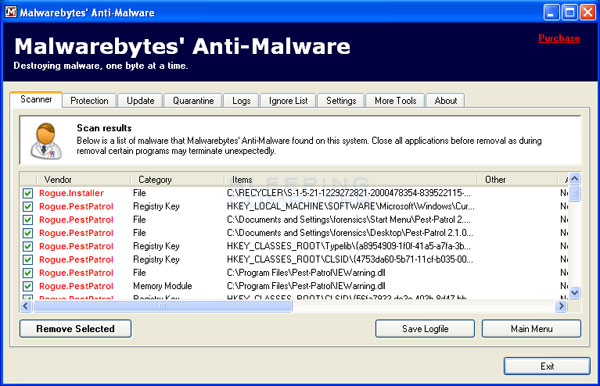Image resolution: width=600 pixels, height=386 pixels.
Task: Sort results by the Category column header
Action: [x=177, y=179]
